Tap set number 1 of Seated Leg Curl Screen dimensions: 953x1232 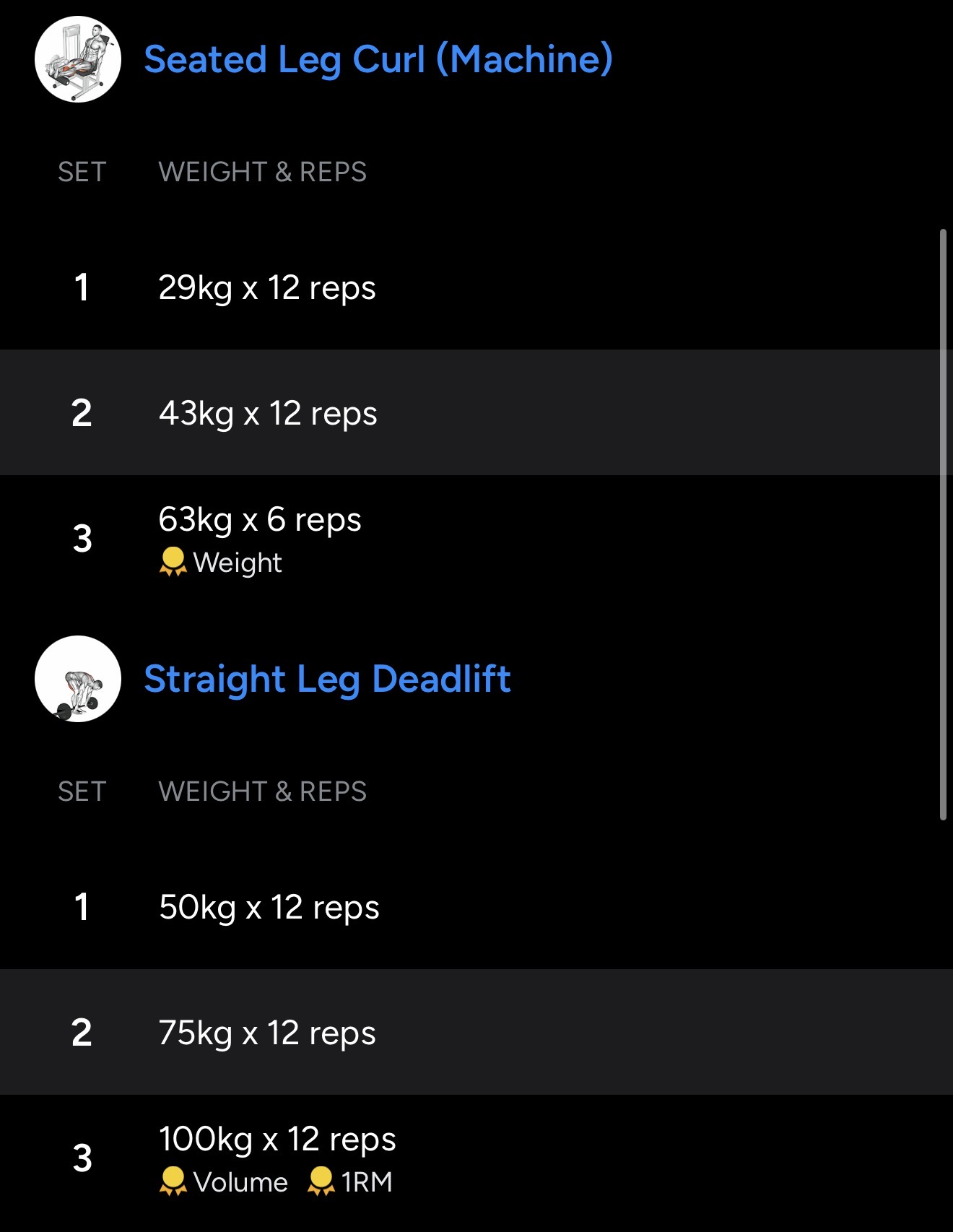(x=82, y=287)
